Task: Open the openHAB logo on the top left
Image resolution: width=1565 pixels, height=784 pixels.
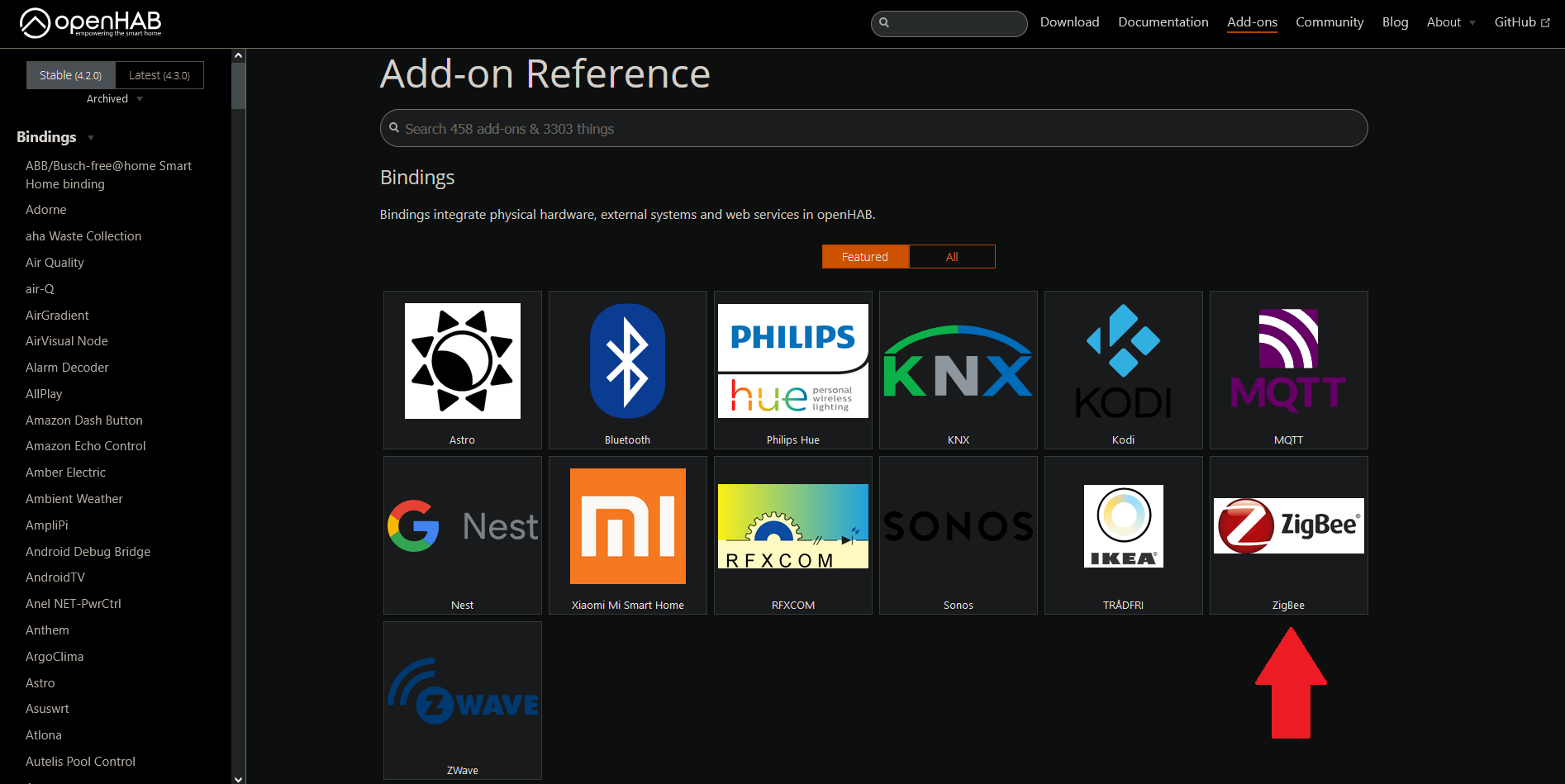Action: (x=89, y=23)
